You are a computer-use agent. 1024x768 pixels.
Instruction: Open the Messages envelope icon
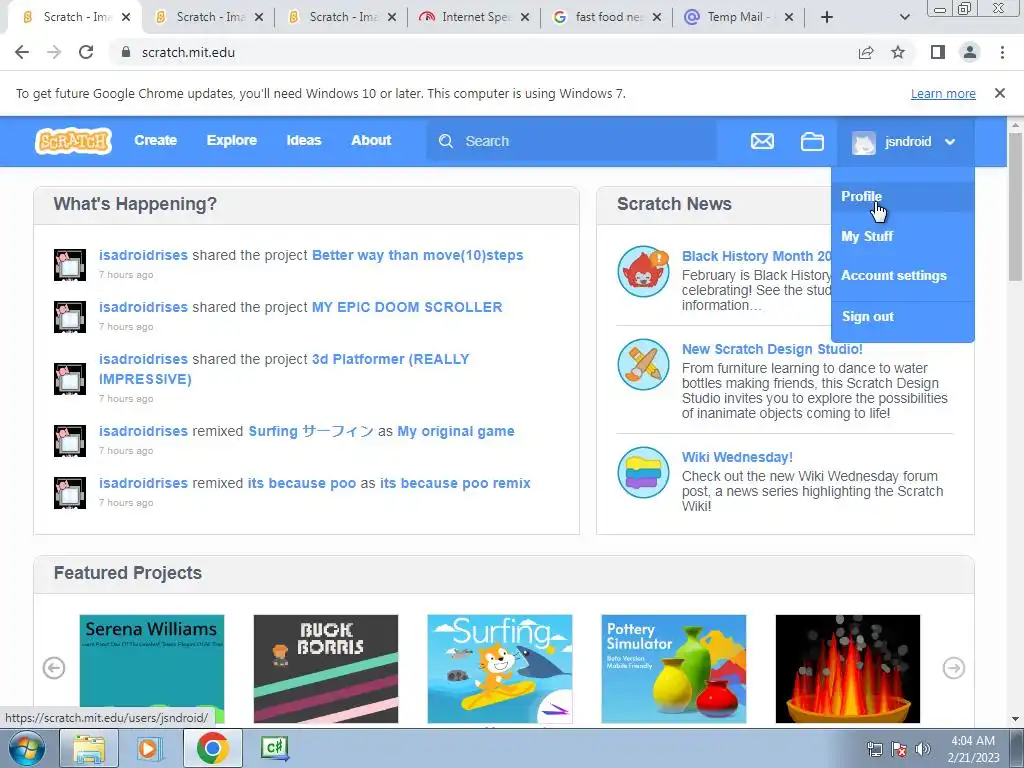click(762, 141)
